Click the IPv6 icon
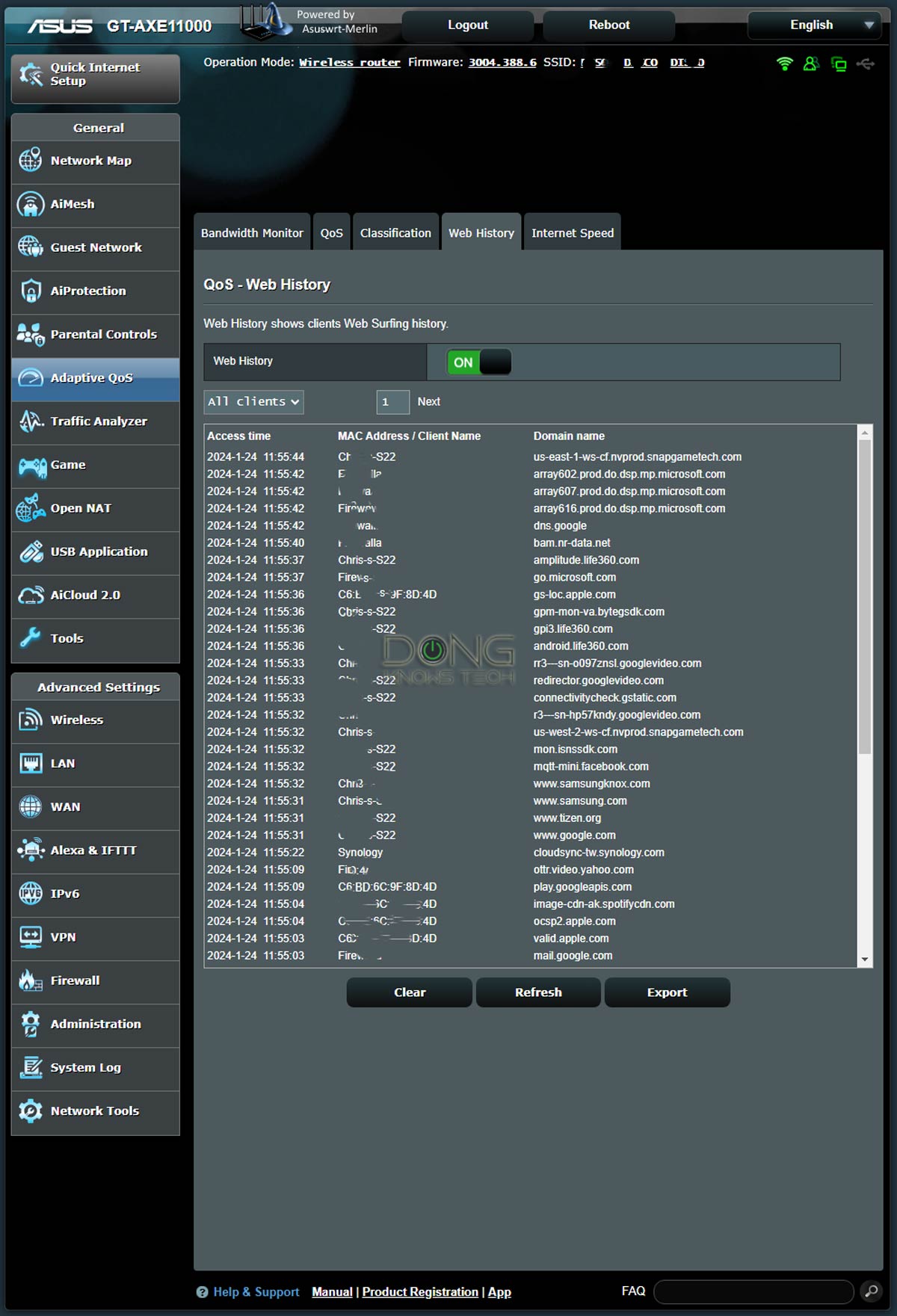This screenshot has height=1316, width=897. [x=31, y=893]
